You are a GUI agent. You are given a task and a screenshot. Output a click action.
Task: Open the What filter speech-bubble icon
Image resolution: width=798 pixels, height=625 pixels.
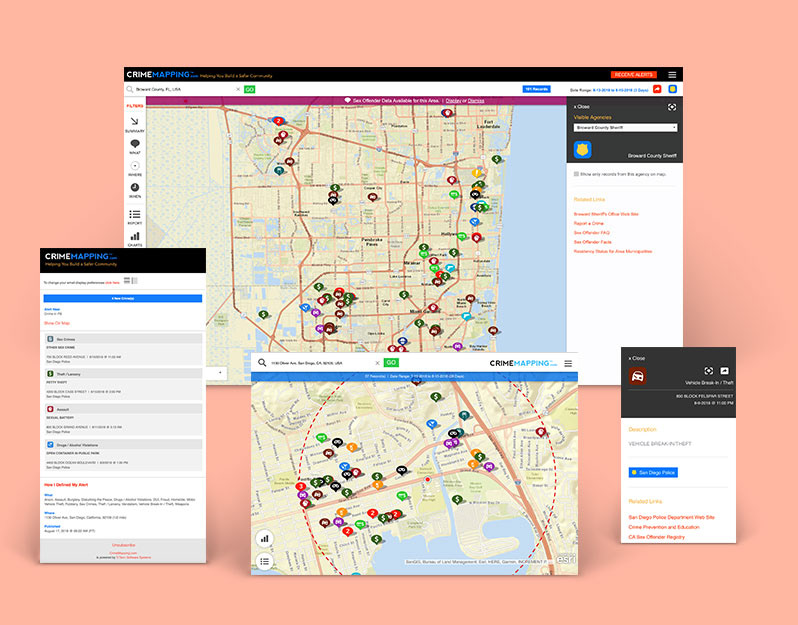coord(135,144)
